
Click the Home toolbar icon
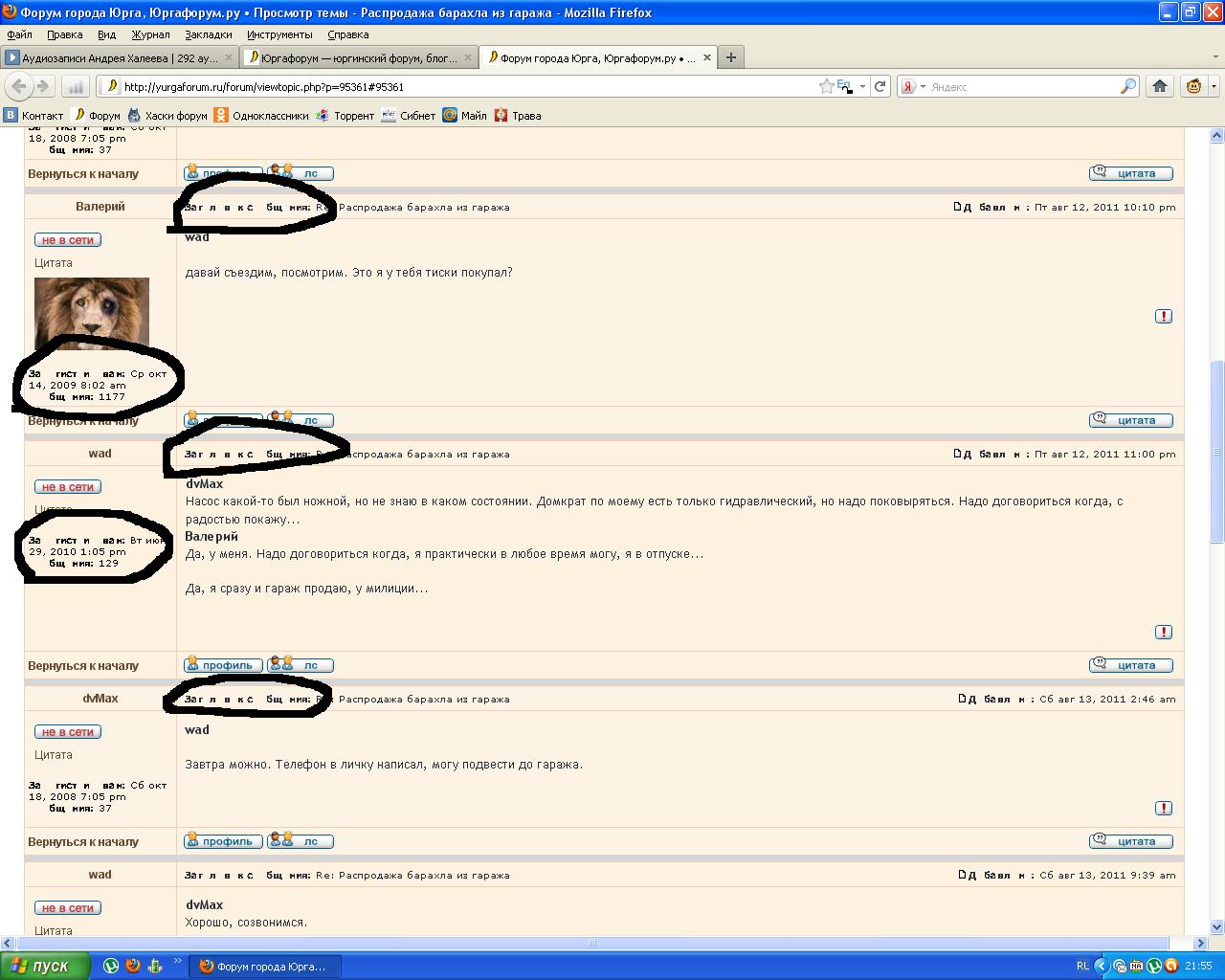point(1160,86)
